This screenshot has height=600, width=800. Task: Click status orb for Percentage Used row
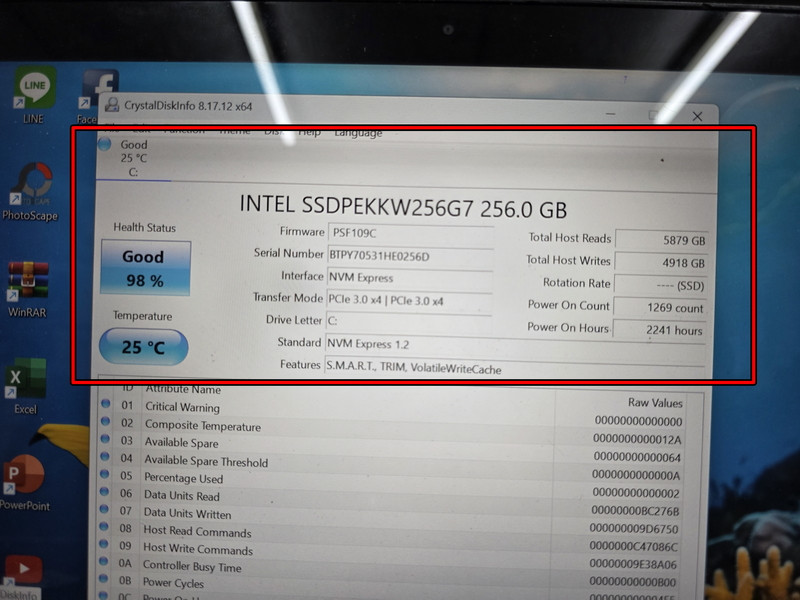tap(105, 474)
